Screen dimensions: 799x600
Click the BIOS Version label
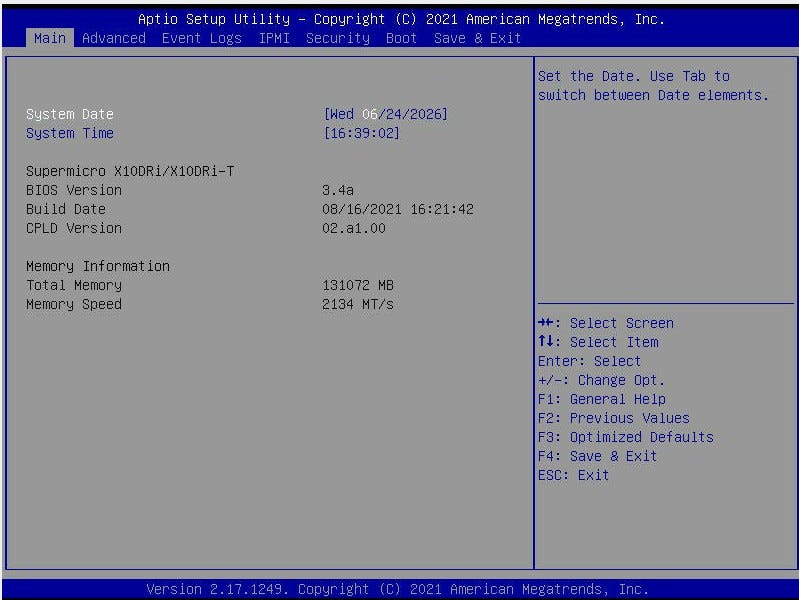(x=74, y=190)
